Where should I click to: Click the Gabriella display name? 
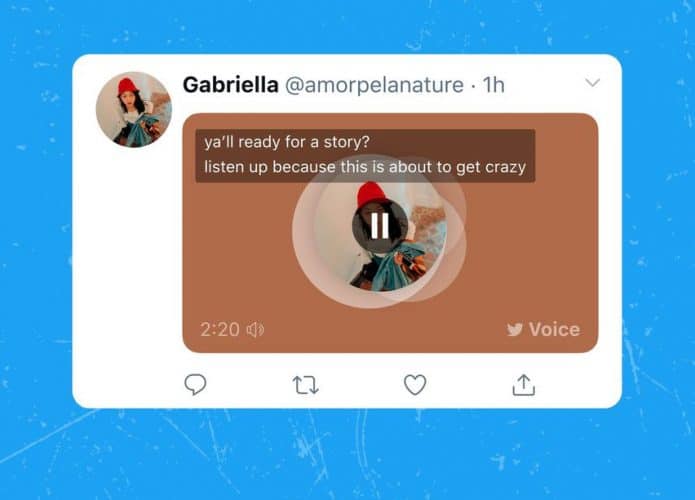tap(230, 85)
